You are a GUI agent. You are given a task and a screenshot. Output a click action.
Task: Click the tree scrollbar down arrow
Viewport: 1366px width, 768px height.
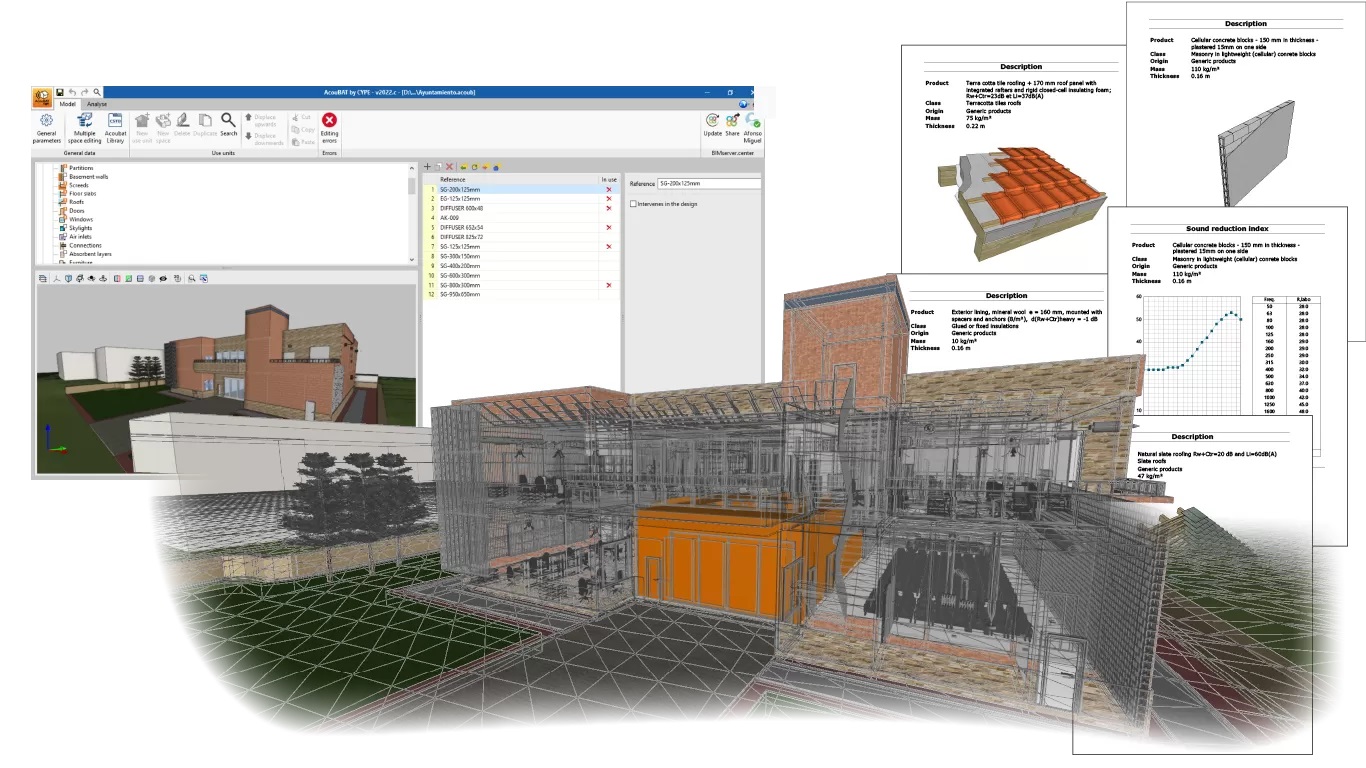pyautogui.click(x=412, y=260)
